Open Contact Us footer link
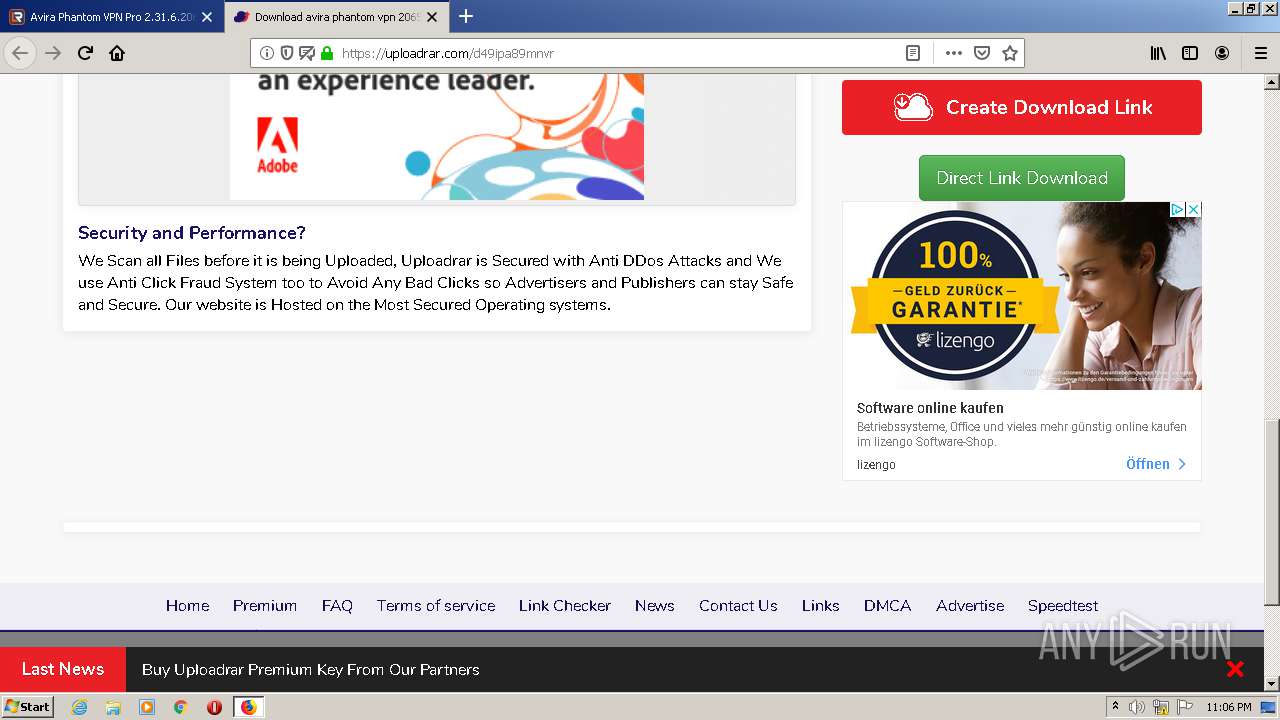 (x=738, y=606)
